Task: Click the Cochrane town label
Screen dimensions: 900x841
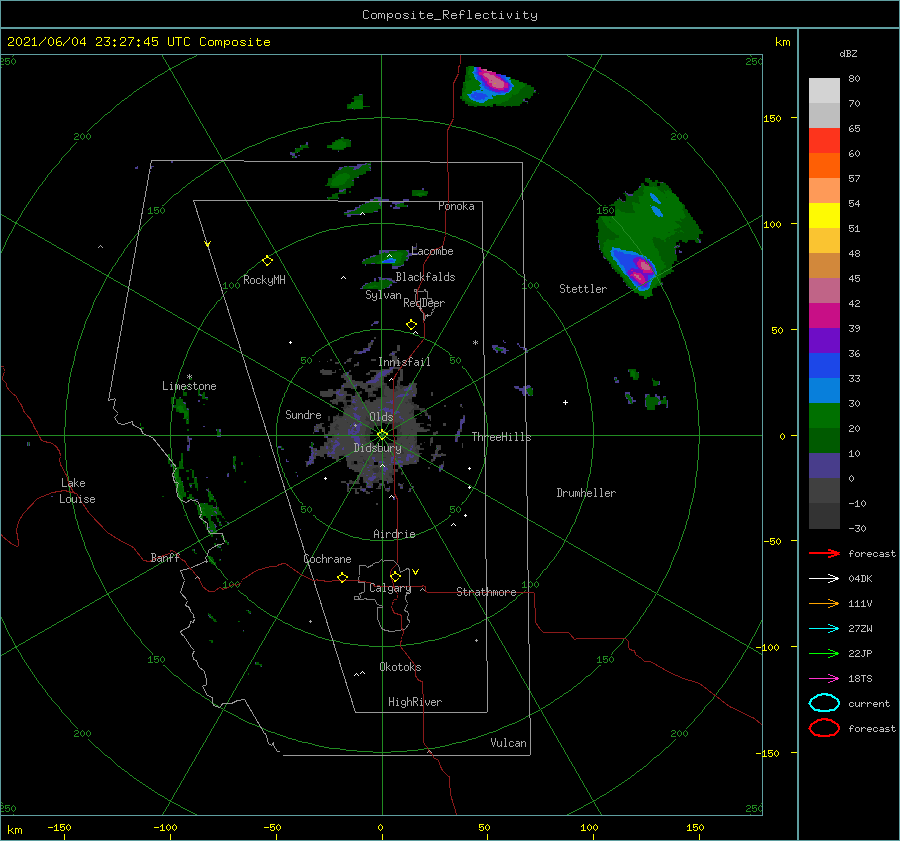Action: [x=327, y=559]
